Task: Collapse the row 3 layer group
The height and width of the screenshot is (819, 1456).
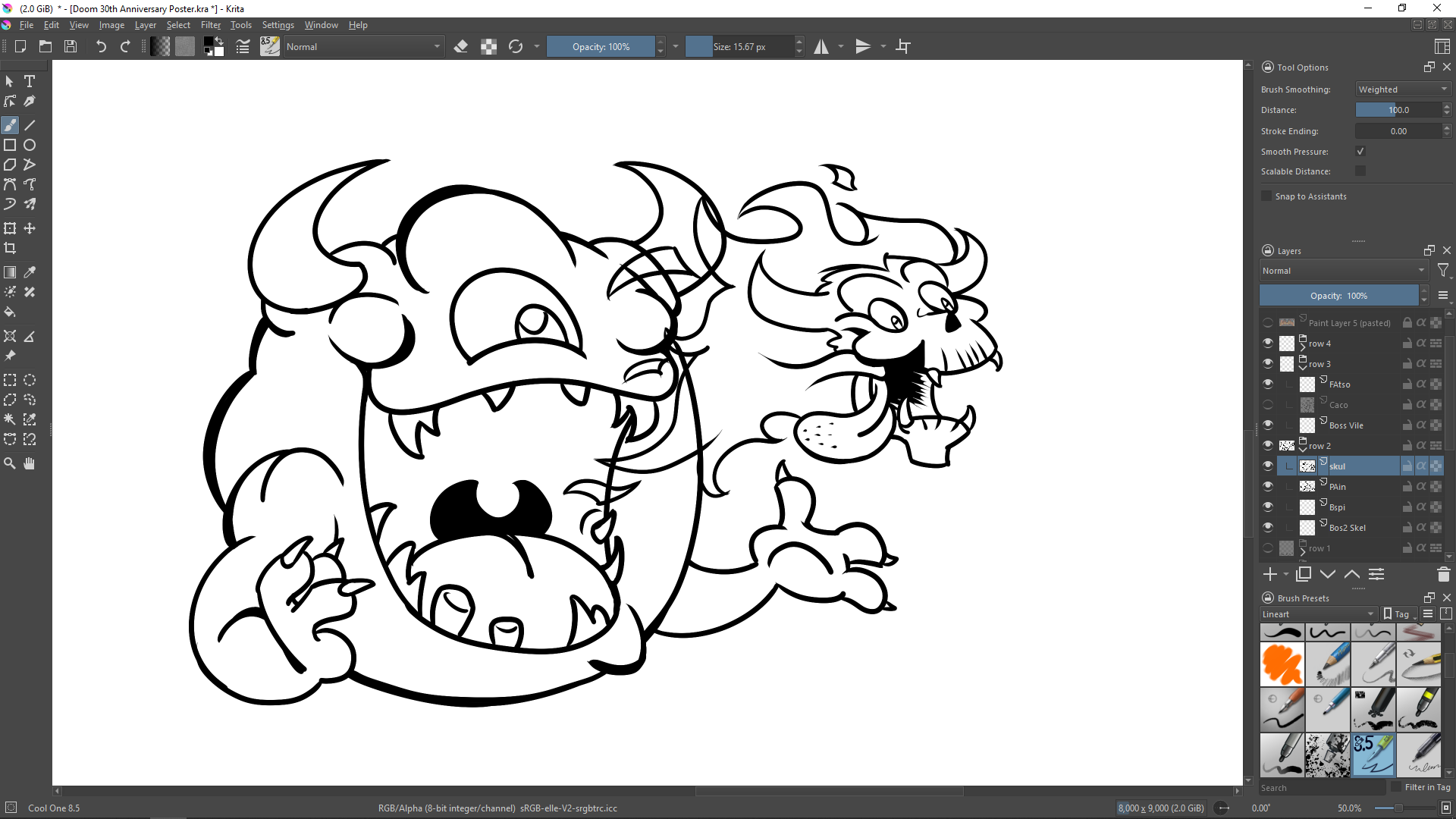Action: pos(1303,367)
